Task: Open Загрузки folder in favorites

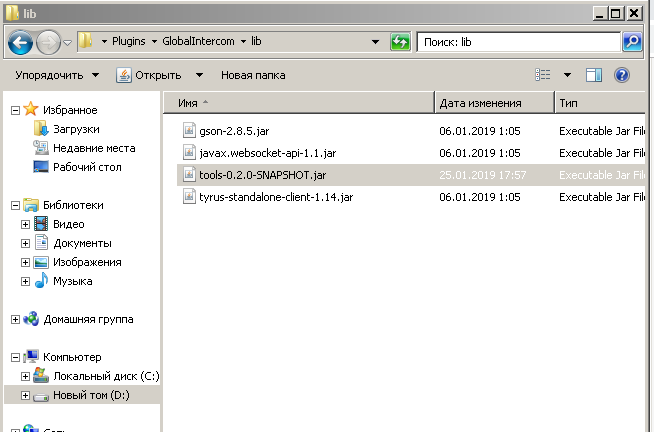Action: point(75,129)
